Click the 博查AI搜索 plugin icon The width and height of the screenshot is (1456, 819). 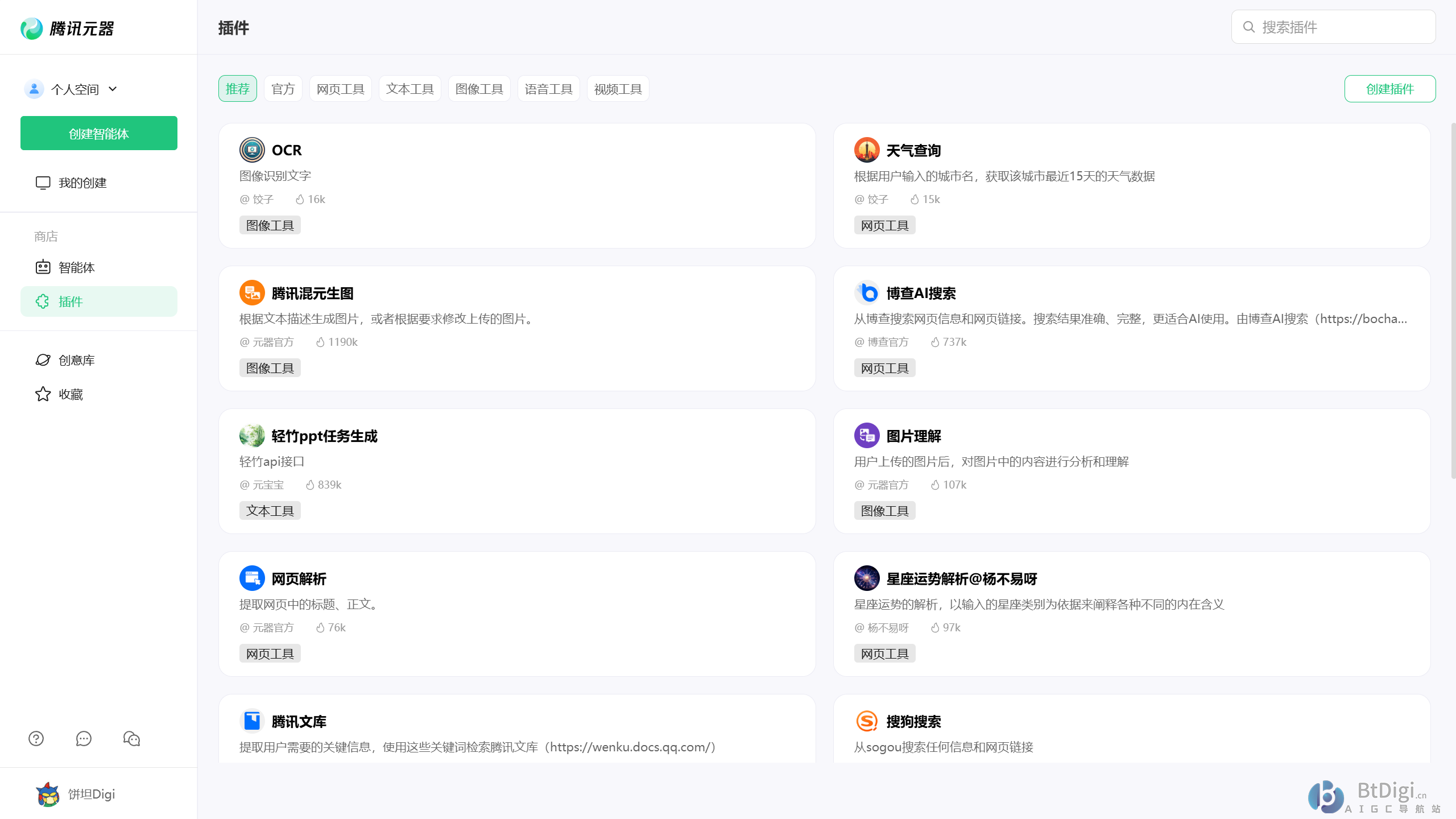tap(867, 293)
